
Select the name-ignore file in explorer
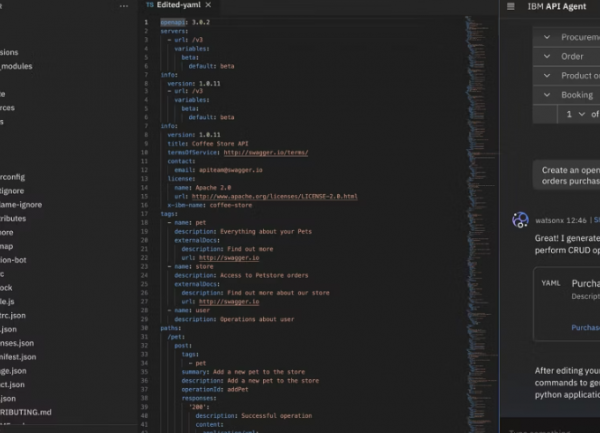[21, 205]
